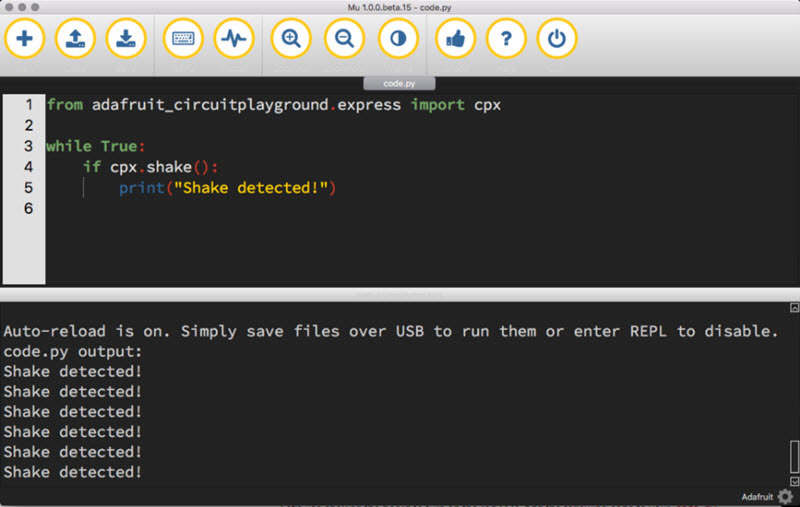800x507 pixels.
Task: Click the empty line 2 in the editor
Action: pyautogui.click(x=300, y=126)
